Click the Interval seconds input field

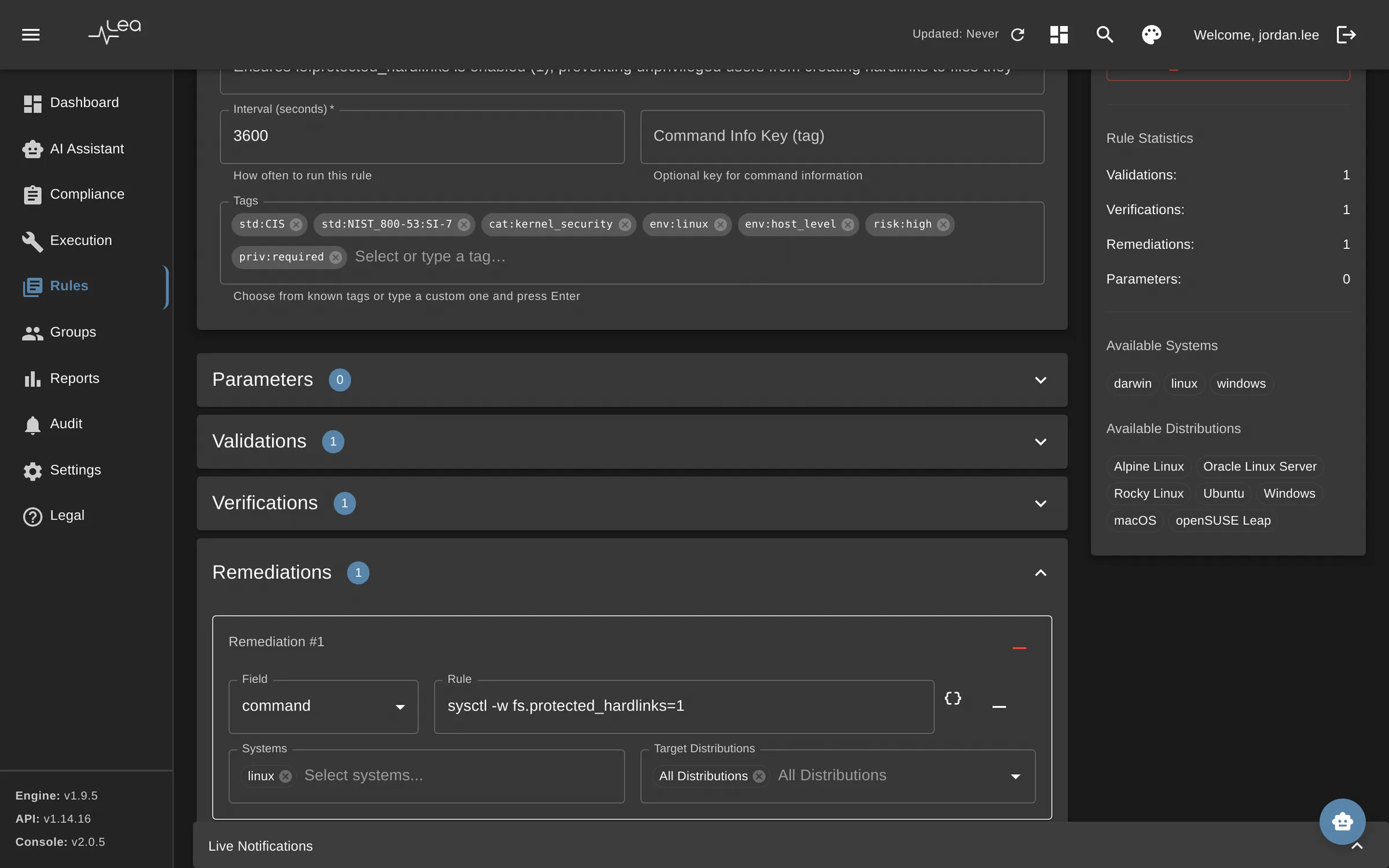422,137
